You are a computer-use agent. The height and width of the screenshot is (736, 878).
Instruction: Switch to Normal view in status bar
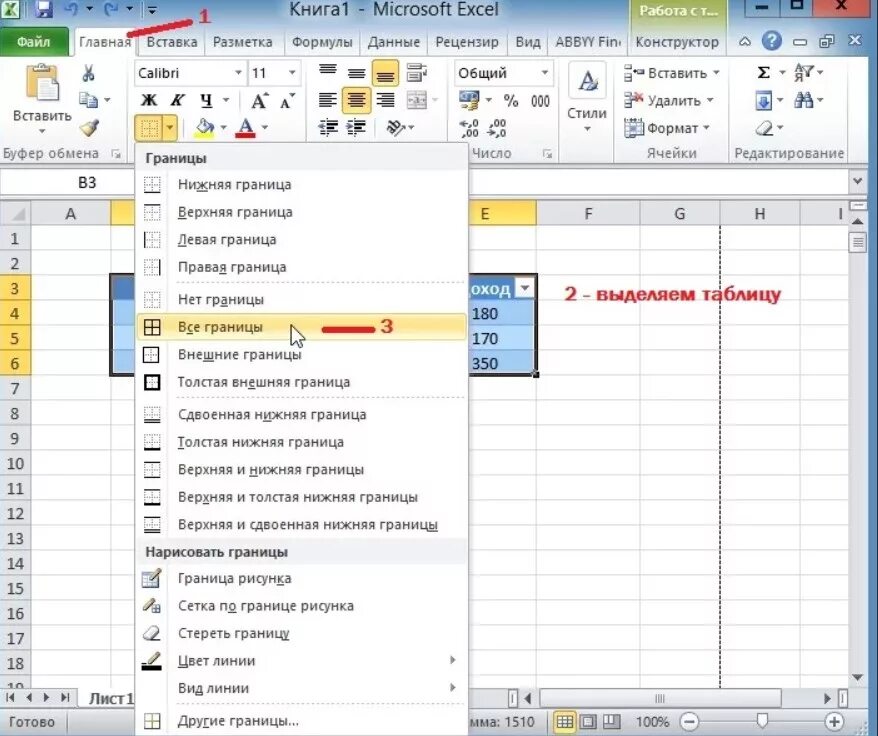point(565,721)
